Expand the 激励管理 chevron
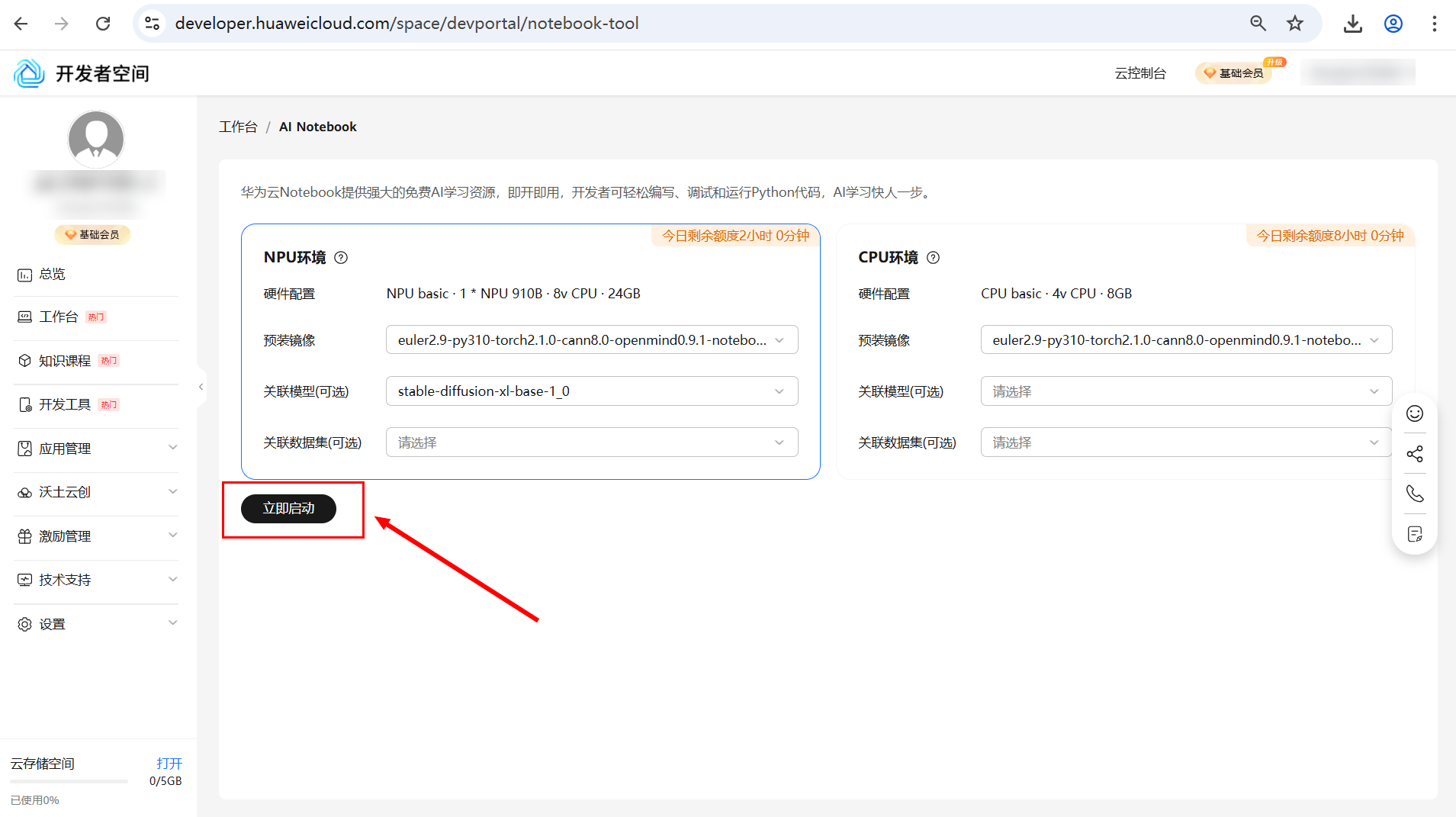Viewport: 1456px width, 817px height. [x=173, y=536]
